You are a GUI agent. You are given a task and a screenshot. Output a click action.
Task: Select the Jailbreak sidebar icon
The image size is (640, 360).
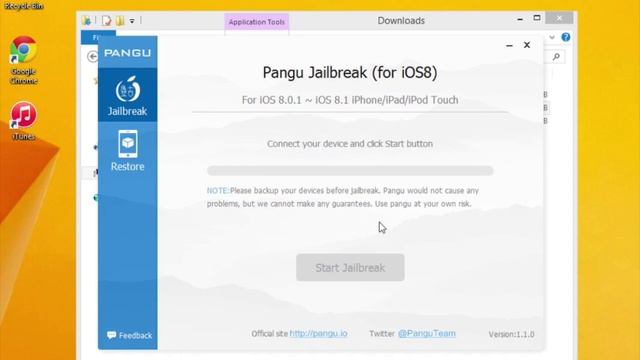127,95
